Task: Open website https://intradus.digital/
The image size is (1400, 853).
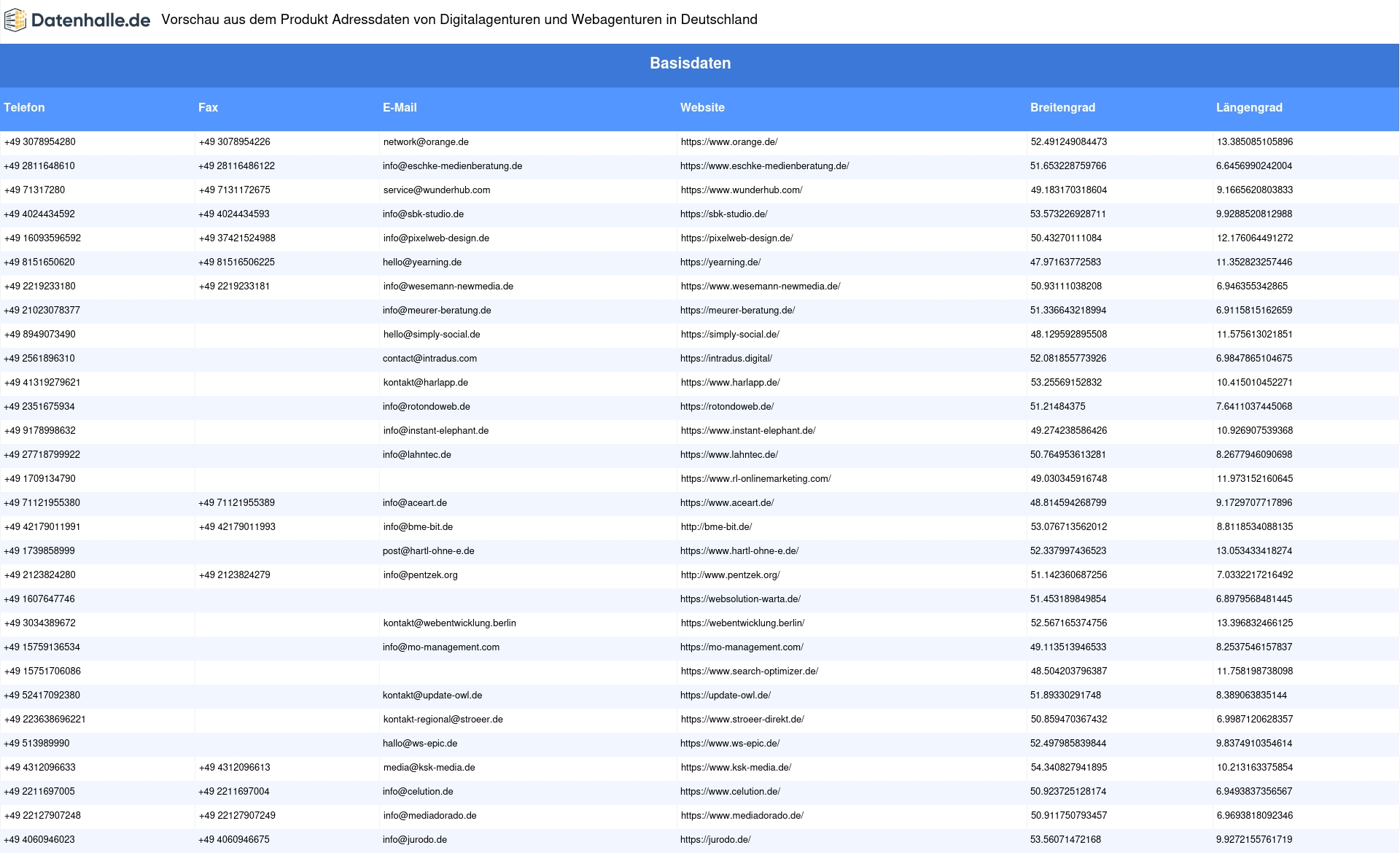Action: [726, 359]
